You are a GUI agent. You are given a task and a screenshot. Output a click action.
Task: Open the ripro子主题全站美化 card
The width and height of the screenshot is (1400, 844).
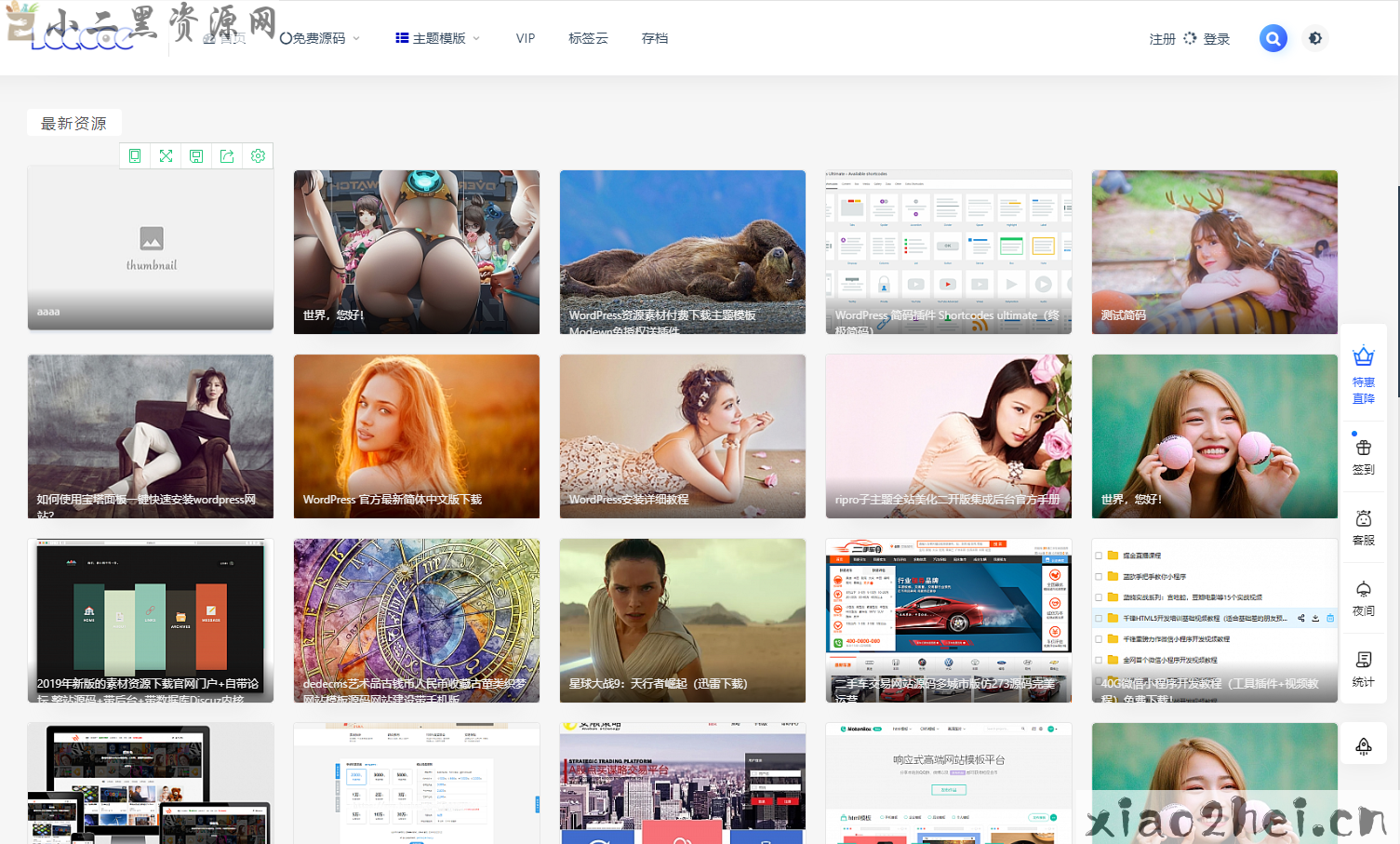pyautogui.click(x=949, y=436)
